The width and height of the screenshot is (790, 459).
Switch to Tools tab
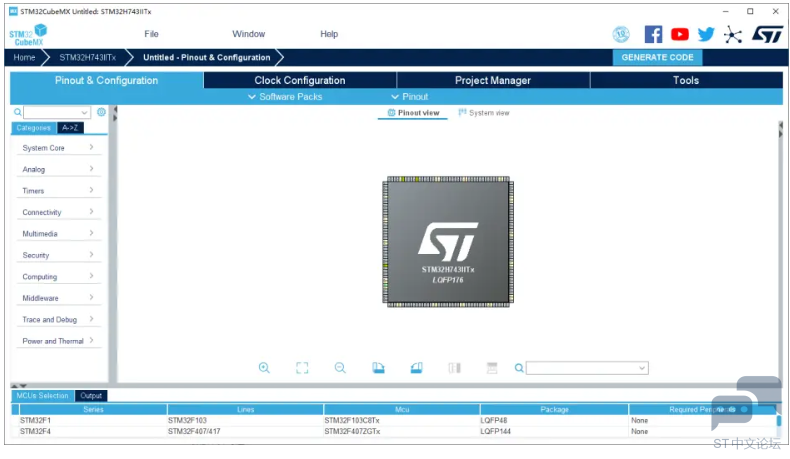(x=686, y=80)
